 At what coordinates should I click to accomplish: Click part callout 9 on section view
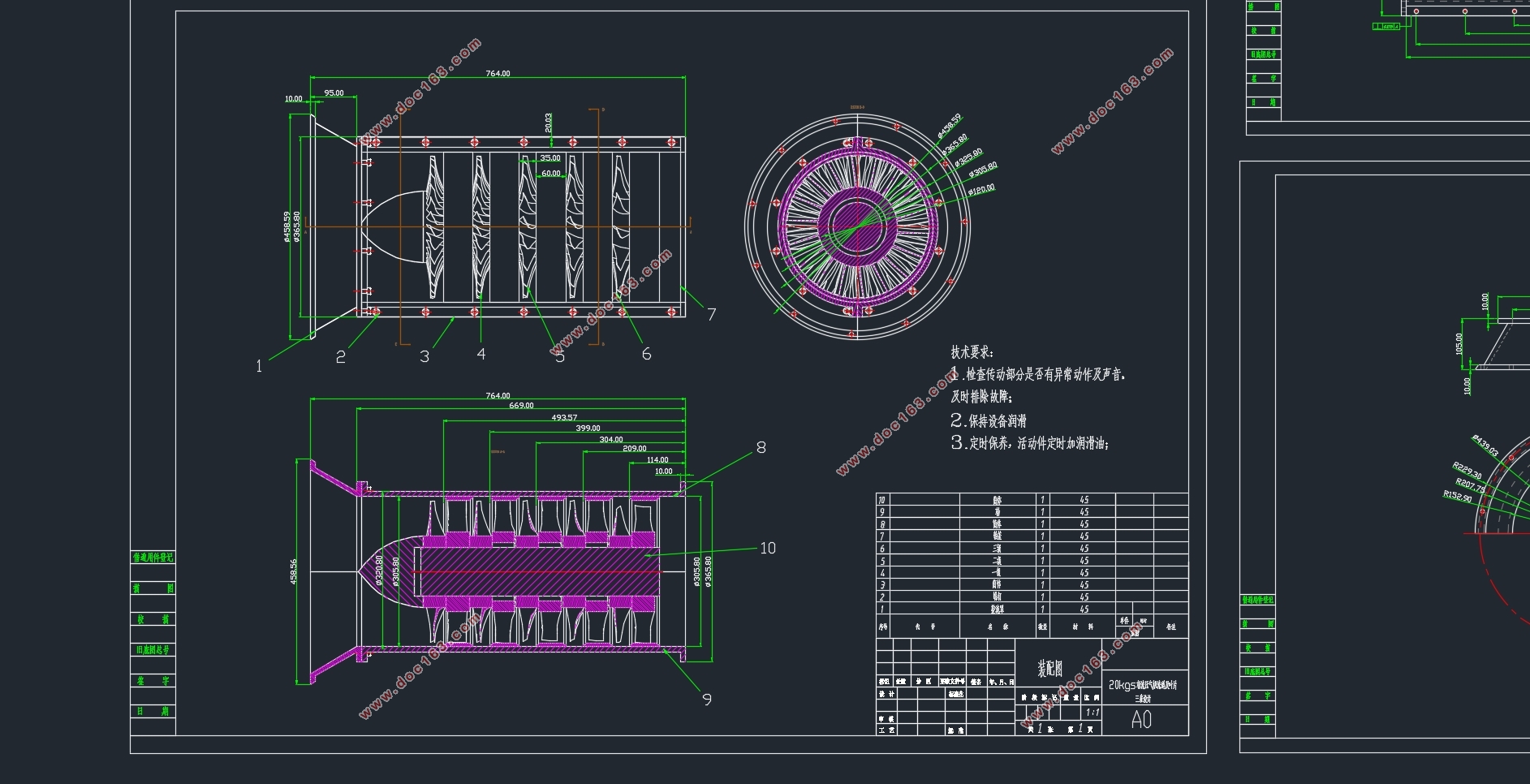click(x=707, y=699)
